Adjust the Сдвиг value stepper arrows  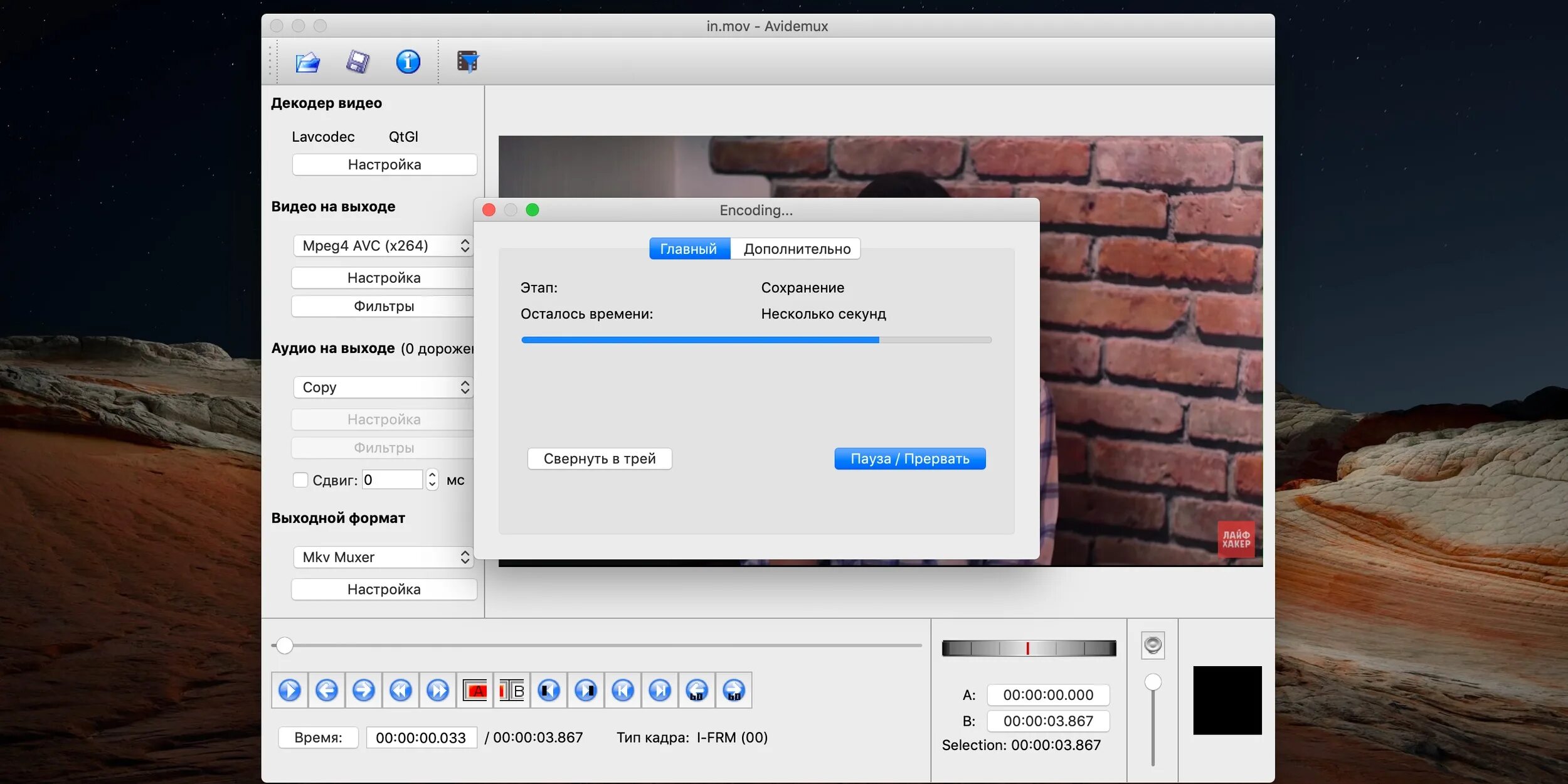(432, 480)
